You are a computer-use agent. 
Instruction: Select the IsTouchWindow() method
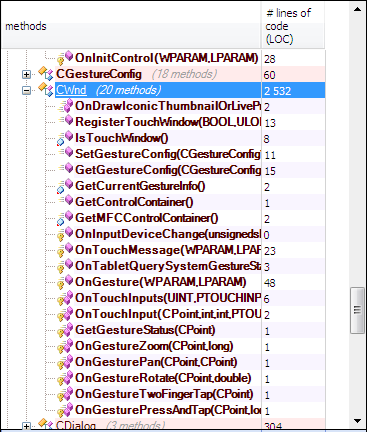122,138
